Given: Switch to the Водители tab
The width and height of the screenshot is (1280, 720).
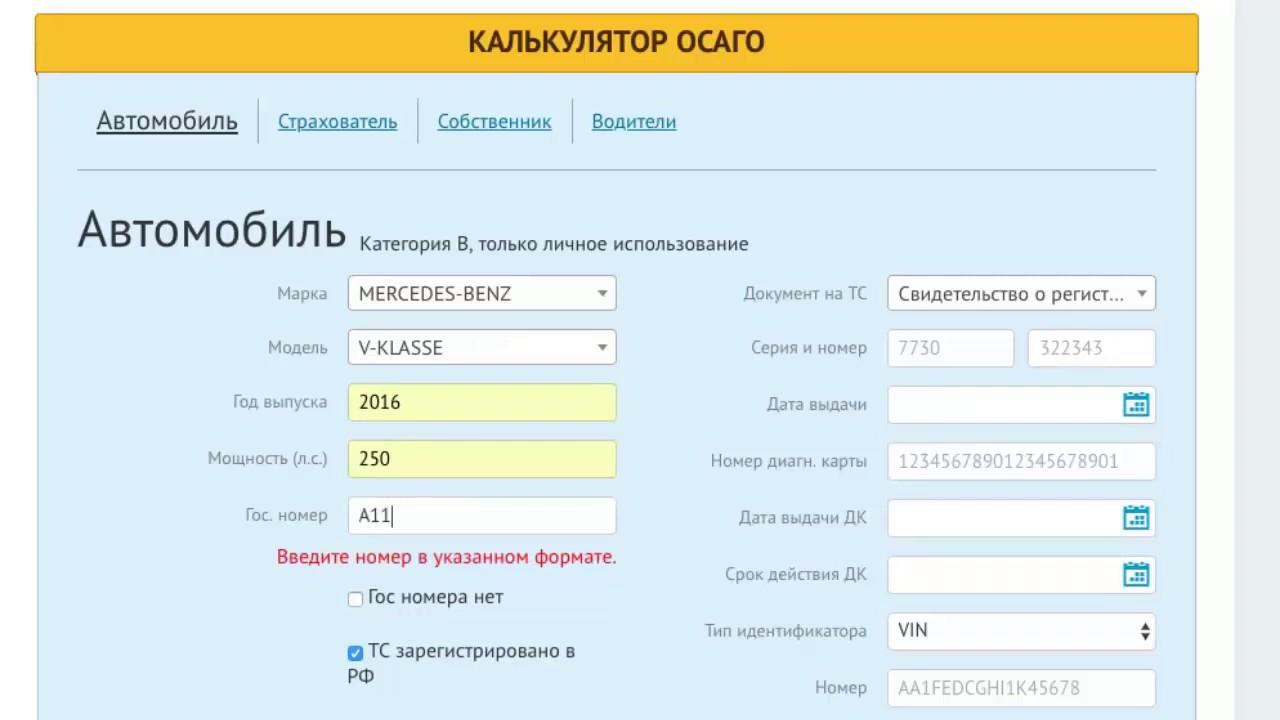Looking at the screenshot, I should (634, 121).
